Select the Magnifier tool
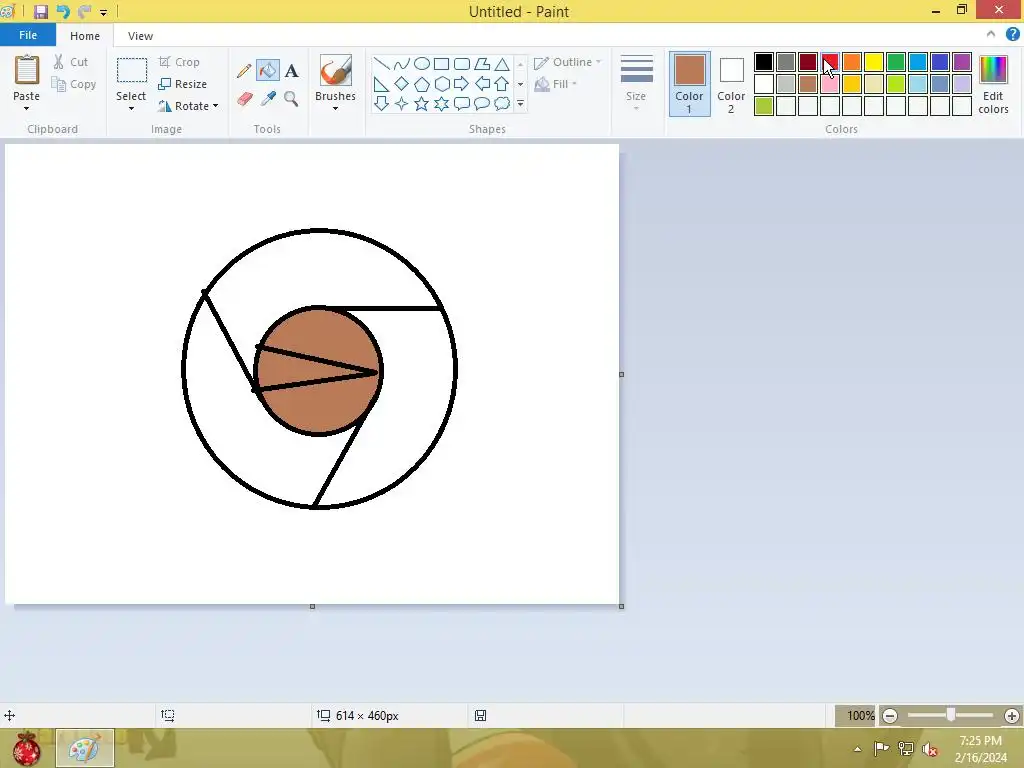This screenshot has width=1024, height=768. pos(291,99)
